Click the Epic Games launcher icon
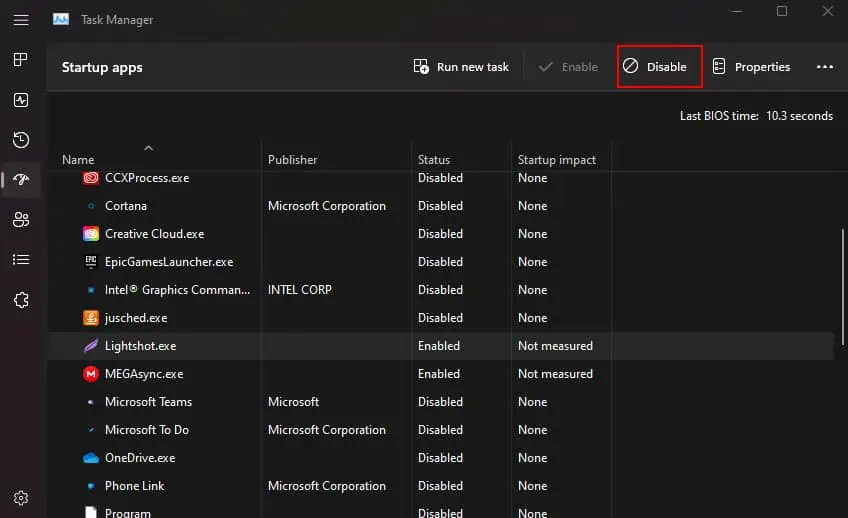848x518 pixels. click(91, 262)
